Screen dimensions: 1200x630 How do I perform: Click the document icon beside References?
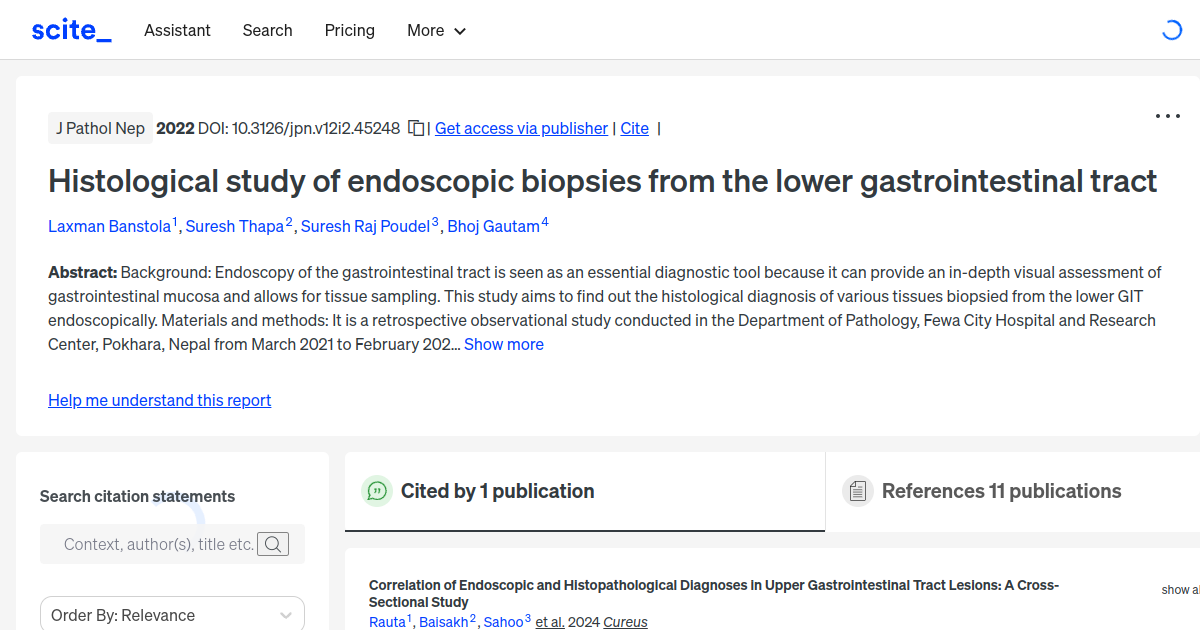[858, 490]
